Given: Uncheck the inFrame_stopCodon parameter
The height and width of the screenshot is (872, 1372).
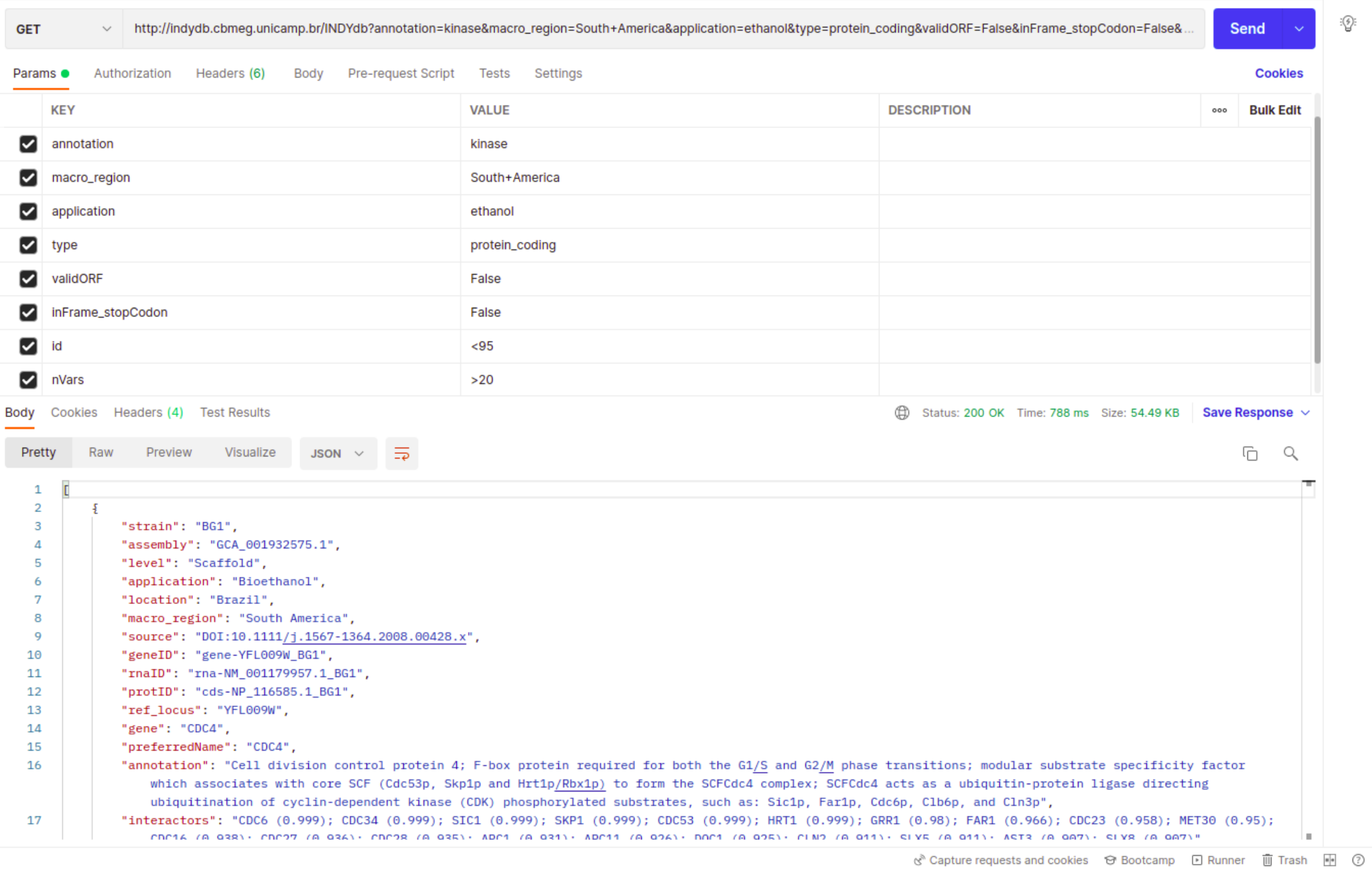Looking at the screenshot, I should point(28,312).
